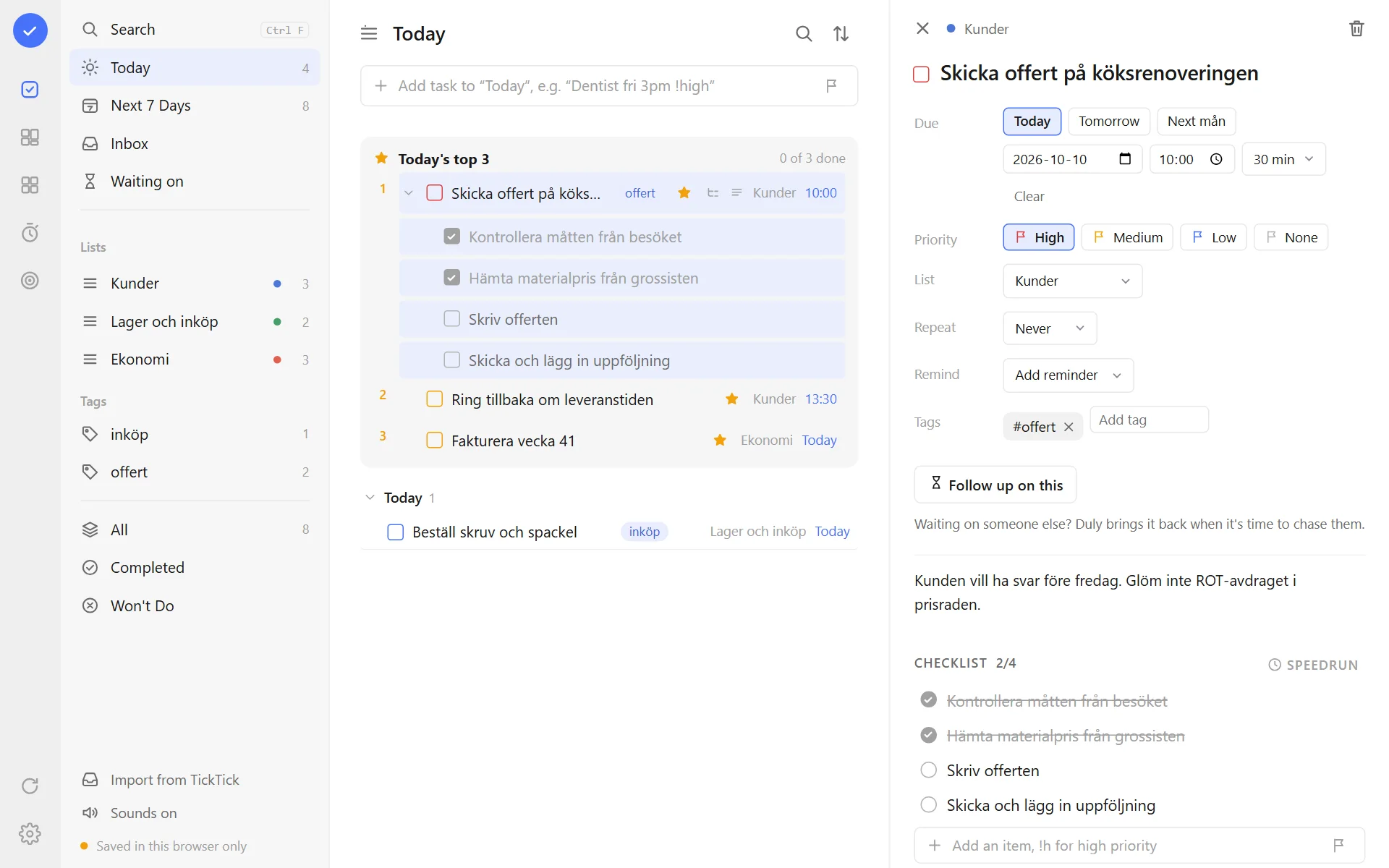Collapse subtasks chevron on Skicka offert row
The image size is (1389, 868).
point(409,193)
